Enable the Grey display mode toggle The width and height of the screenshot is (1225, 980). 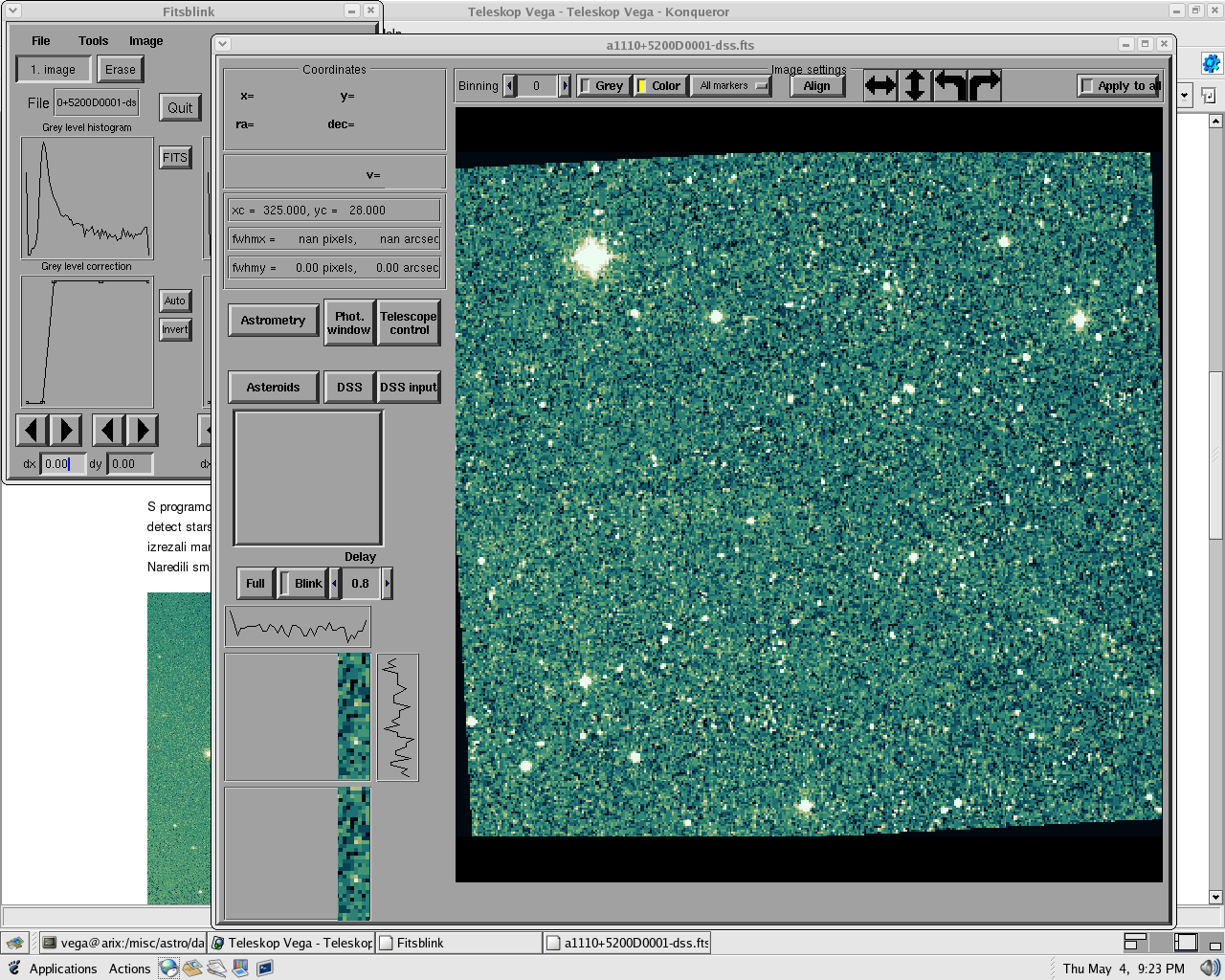coord(603,85)
